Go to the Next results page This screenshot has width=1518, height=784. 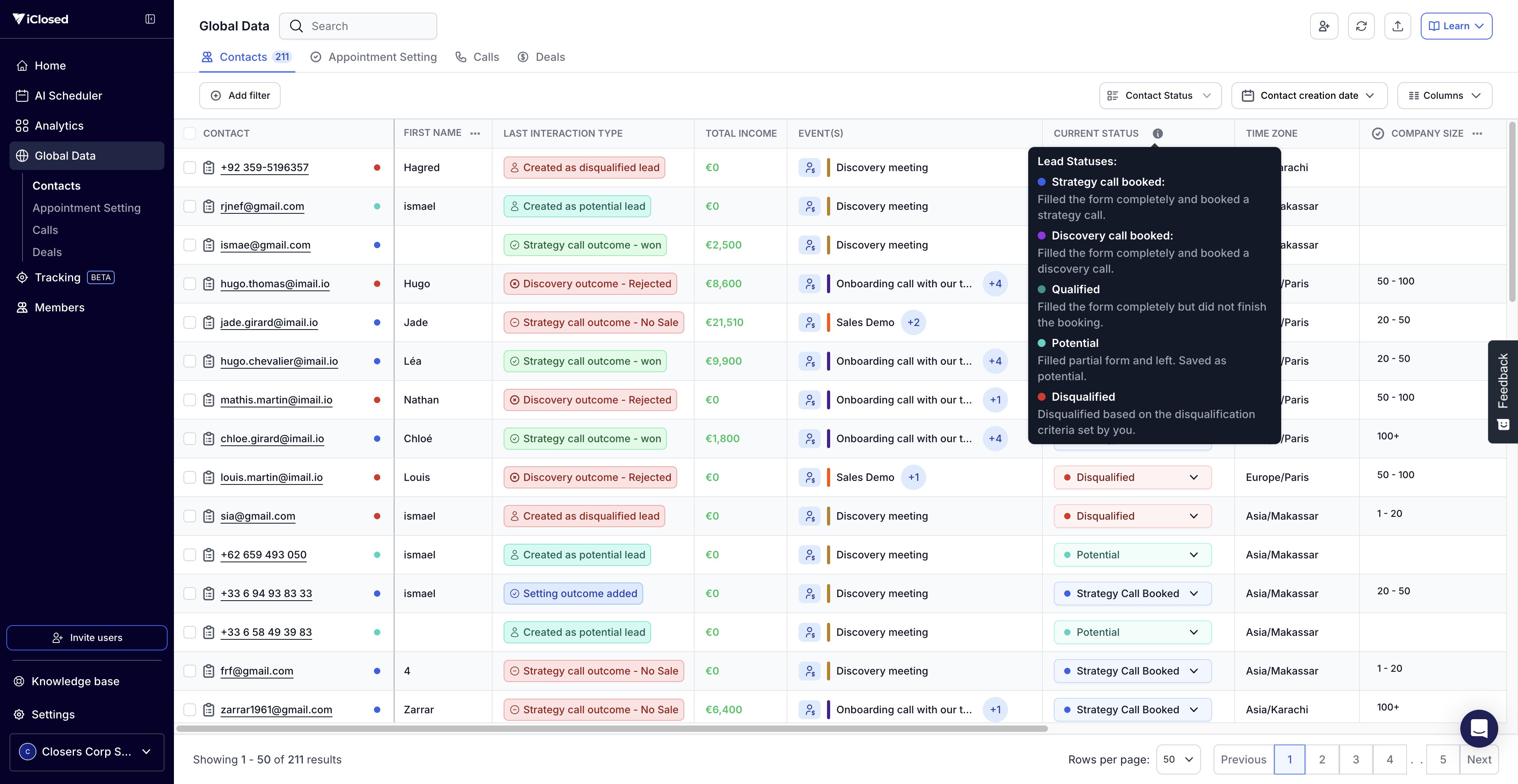[x=1478, y=759]
